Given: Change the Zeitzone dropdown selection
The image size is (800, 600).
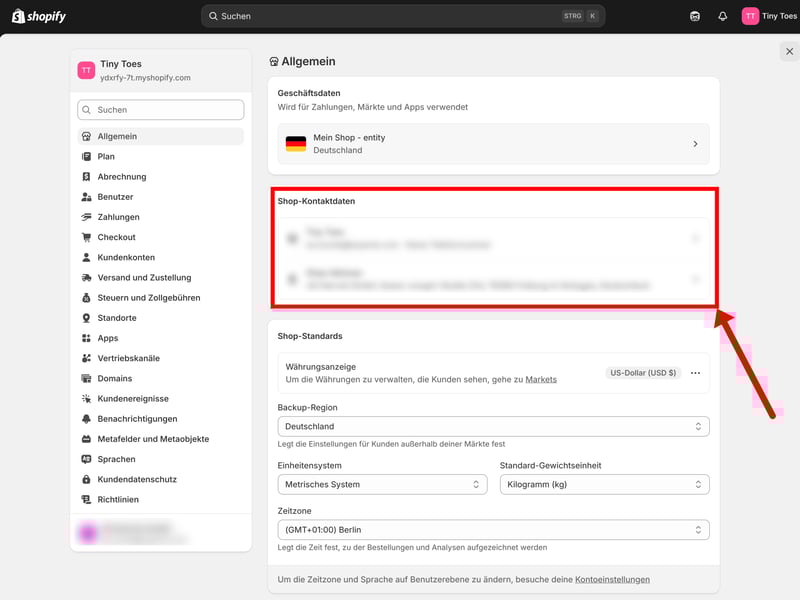Looking at the screenshot, I should (x=493, y=529).
